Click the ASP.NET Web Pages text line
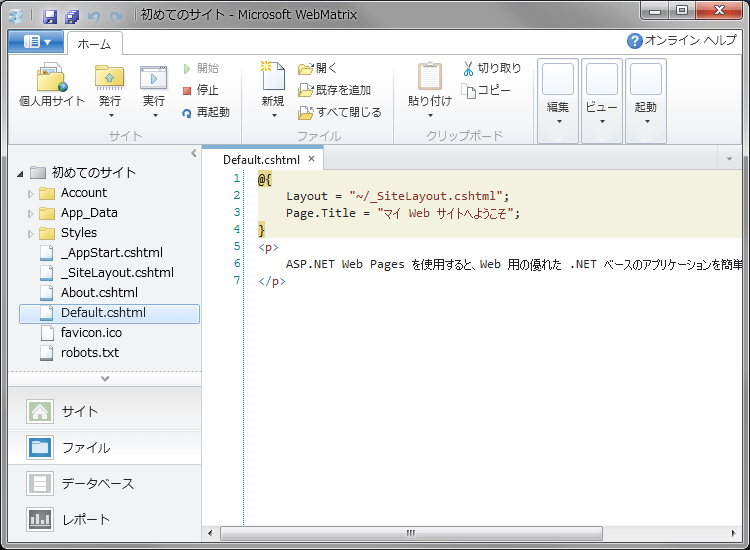750x550 pixels. coord(514,264)
